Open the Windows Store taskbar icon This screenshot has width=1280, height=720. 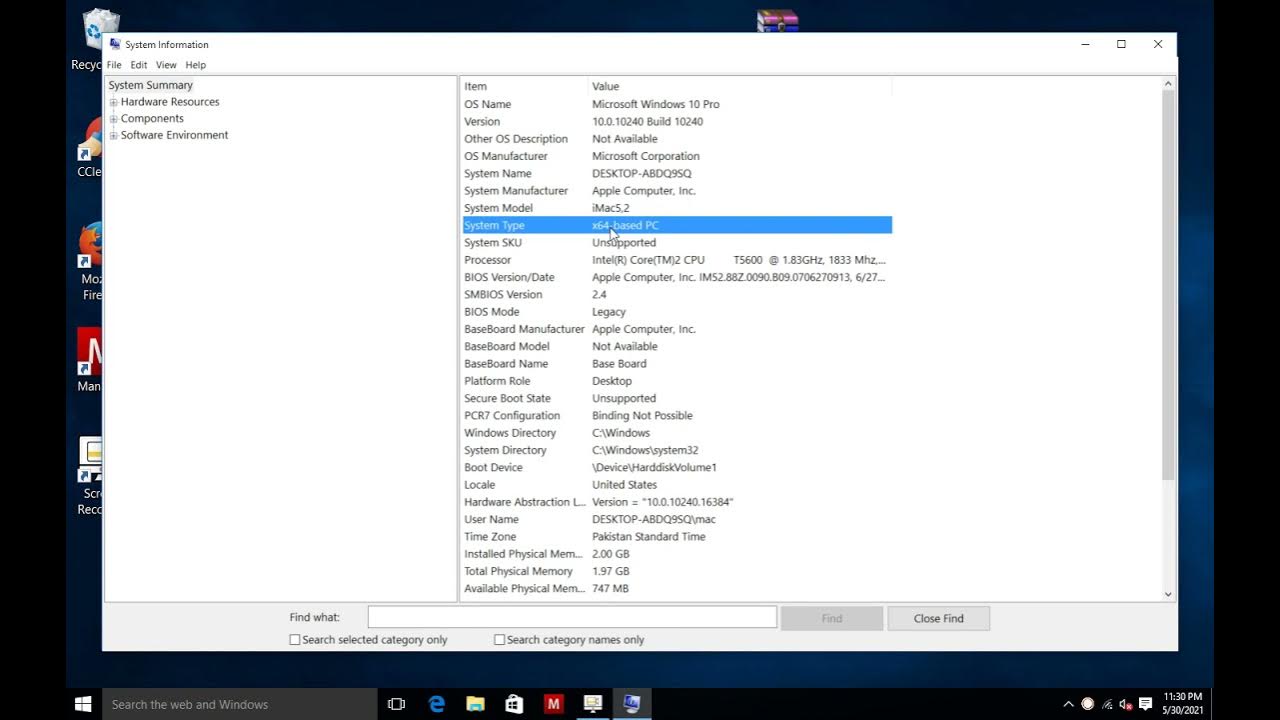[514, 704]
